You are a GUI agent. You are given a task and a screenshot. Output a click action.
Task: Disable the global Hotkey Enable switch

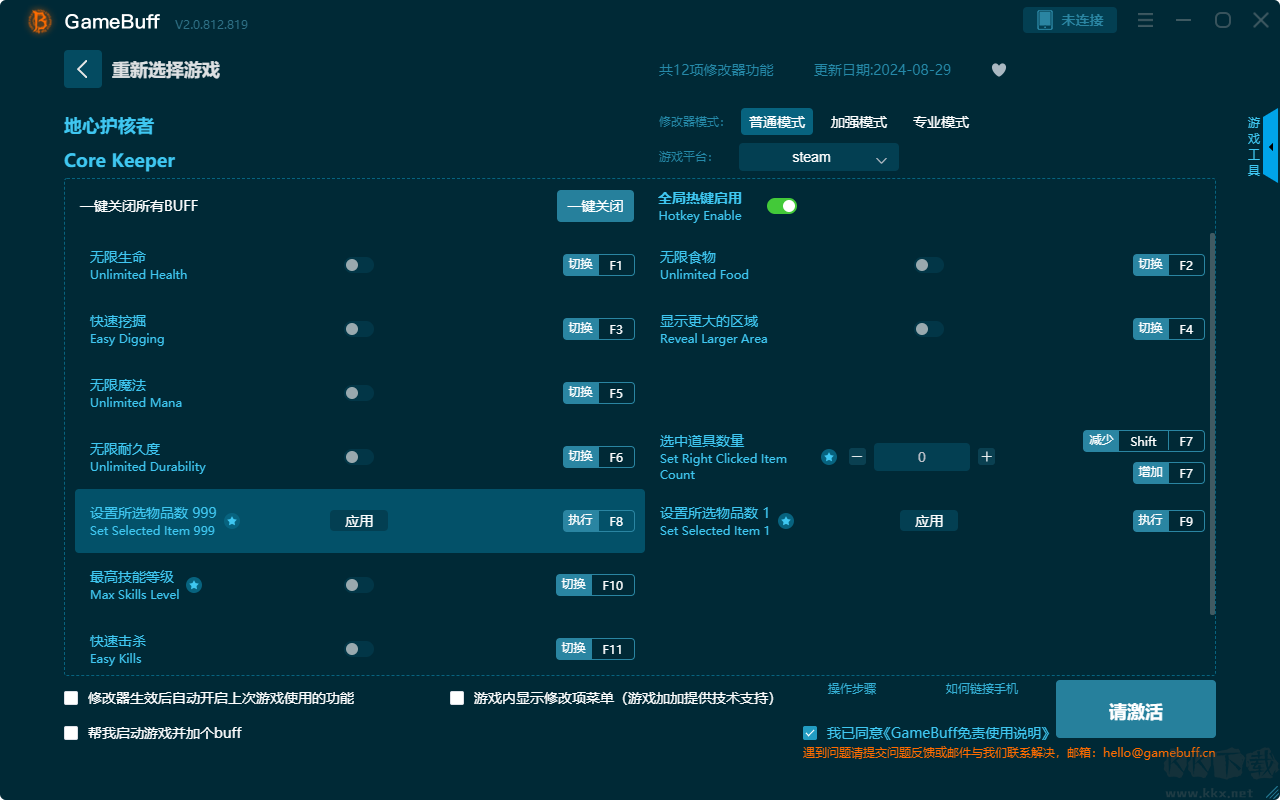pyautogui.click(x=782, y=206)
